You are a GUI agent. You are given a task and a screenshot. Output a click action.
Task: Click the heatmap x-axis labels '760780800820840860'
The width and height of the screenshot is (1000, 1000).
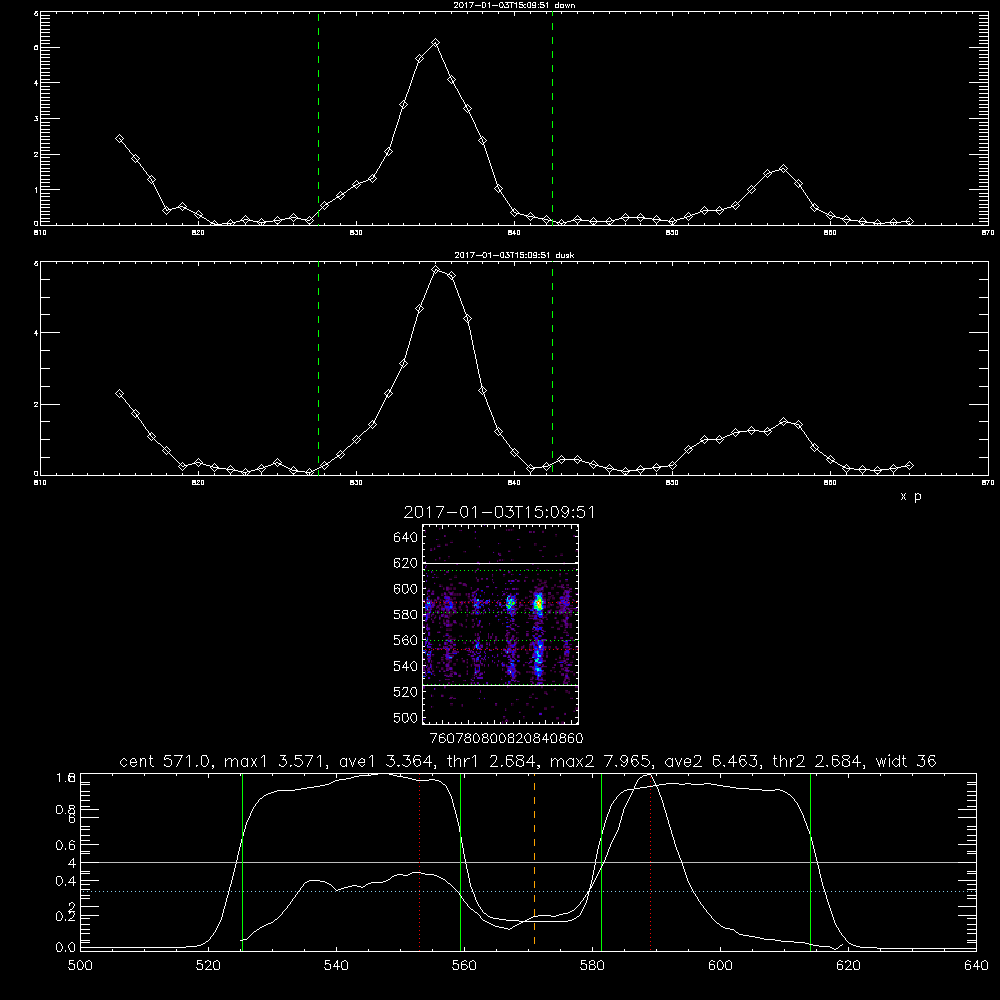point(506,739)
